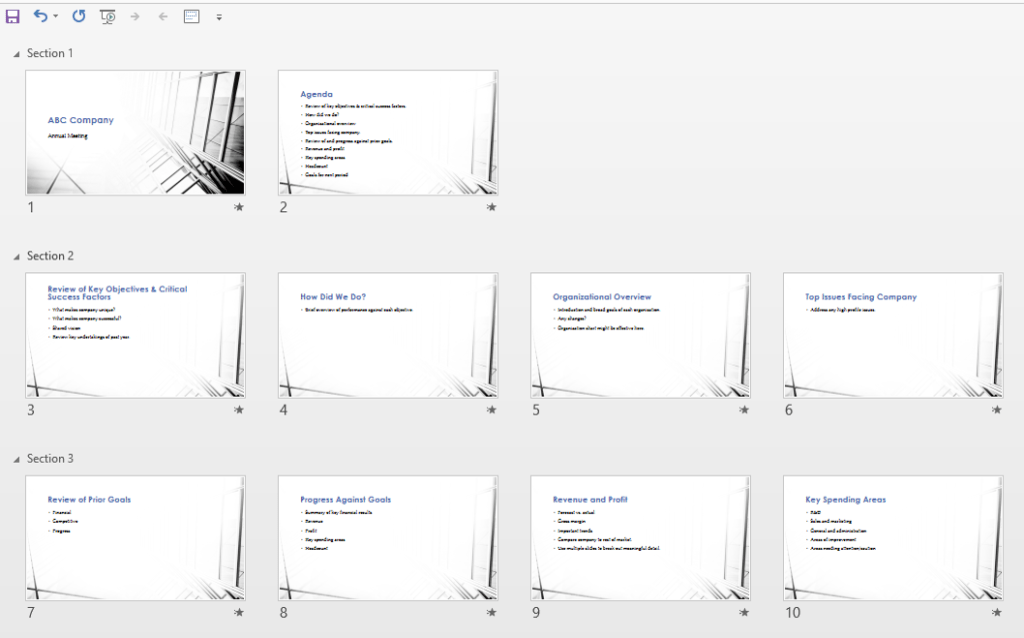1024x638 pixels.
Task: Click the Save icon
Action: pos(12,16)
